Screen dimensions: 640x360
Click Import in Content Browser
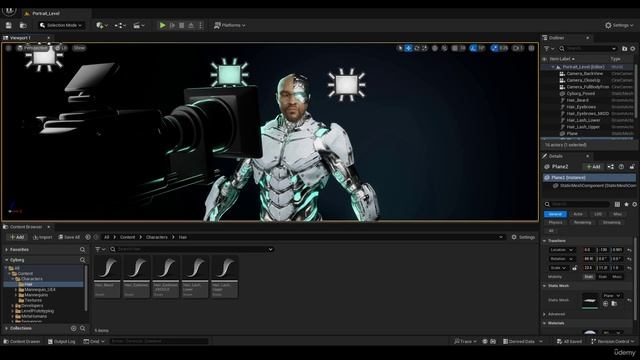[42, 237]
